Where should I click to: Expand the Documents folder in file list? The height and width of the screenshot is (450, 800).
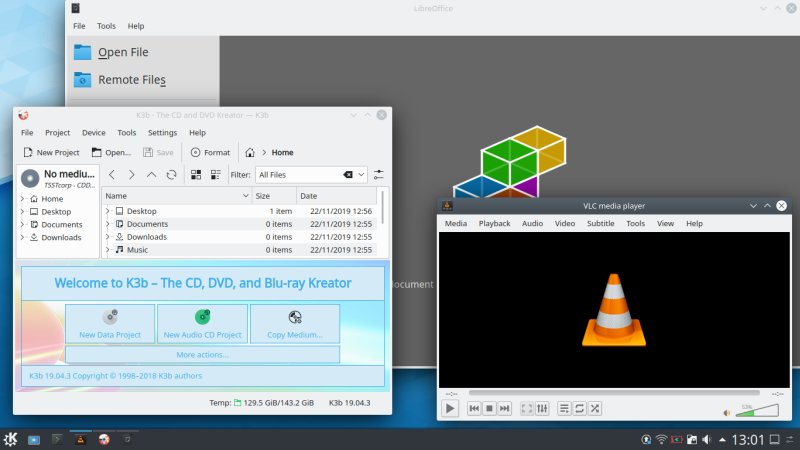click(108, 224)
